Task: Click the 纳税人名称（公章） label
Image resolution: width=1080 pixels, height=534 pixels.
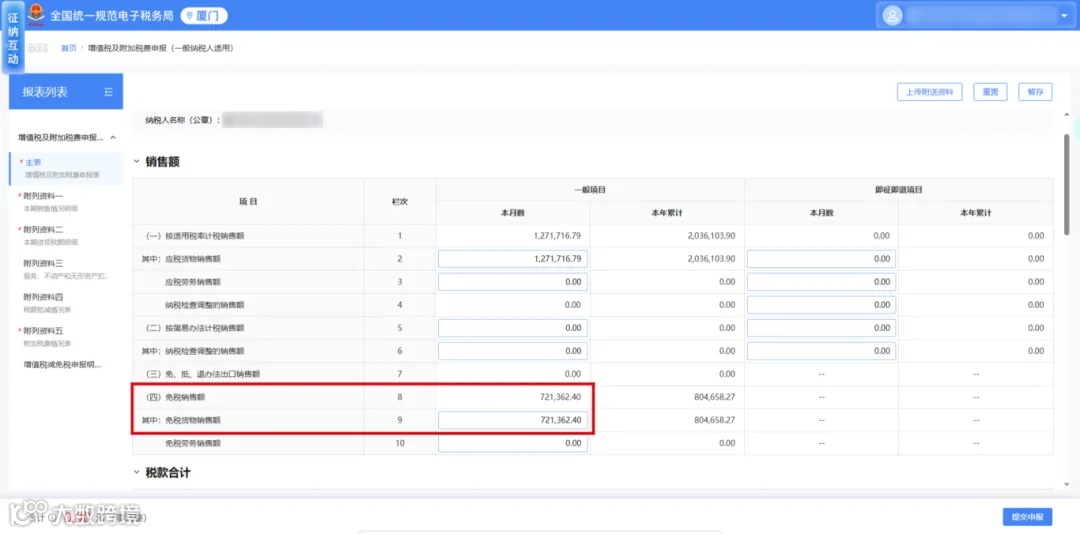Action: click(183, 120)
